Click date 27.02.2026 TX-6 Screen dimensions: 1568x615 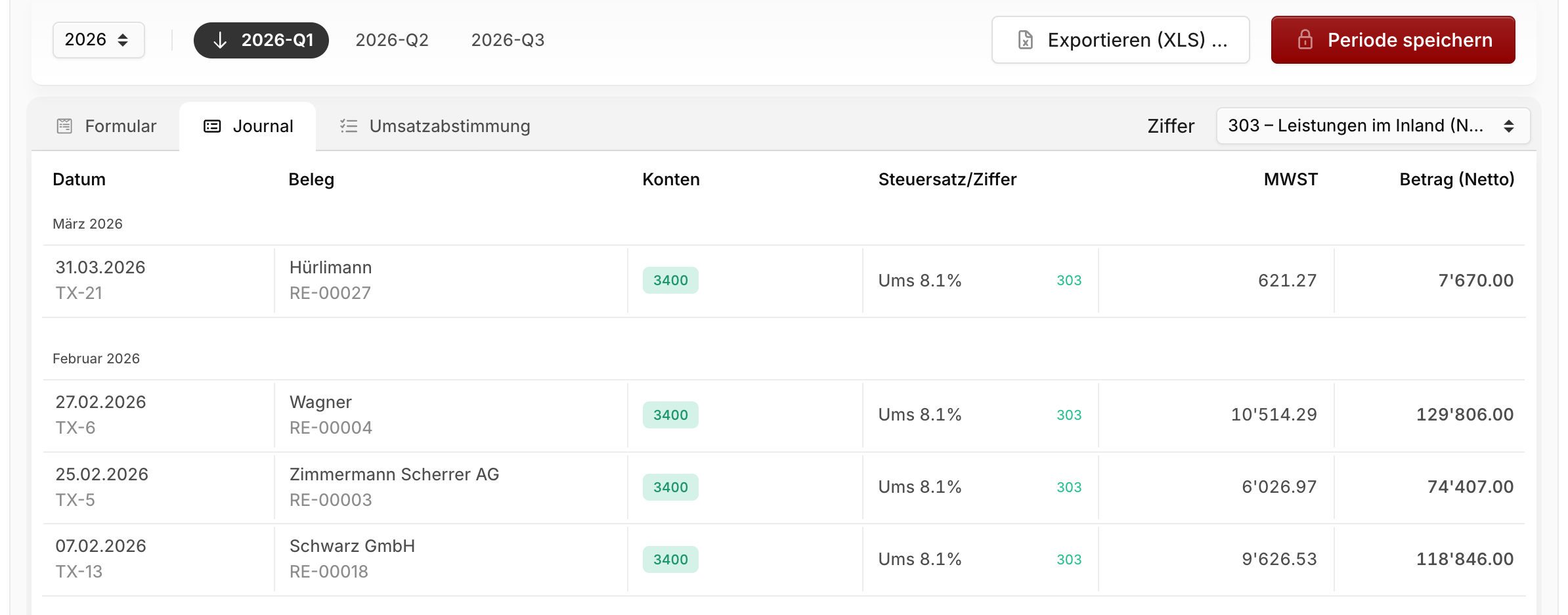[x=100, y=415]
